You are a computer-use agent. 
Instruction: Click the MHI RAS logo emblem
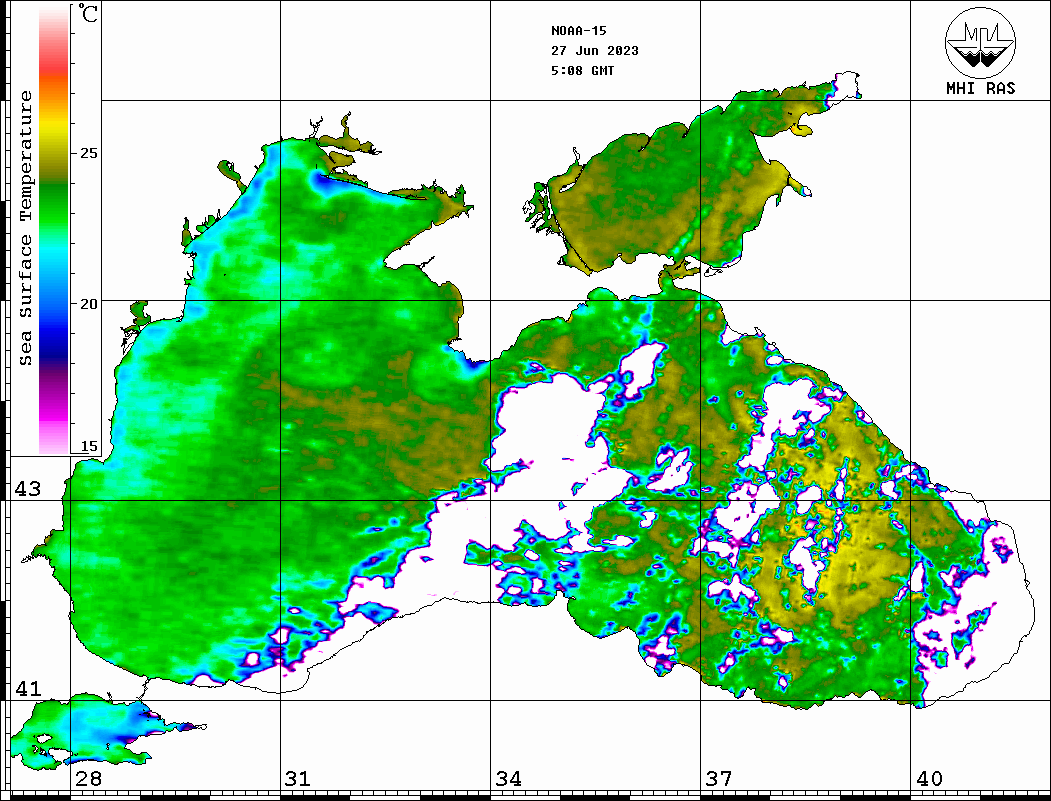[x=981, y=42]
